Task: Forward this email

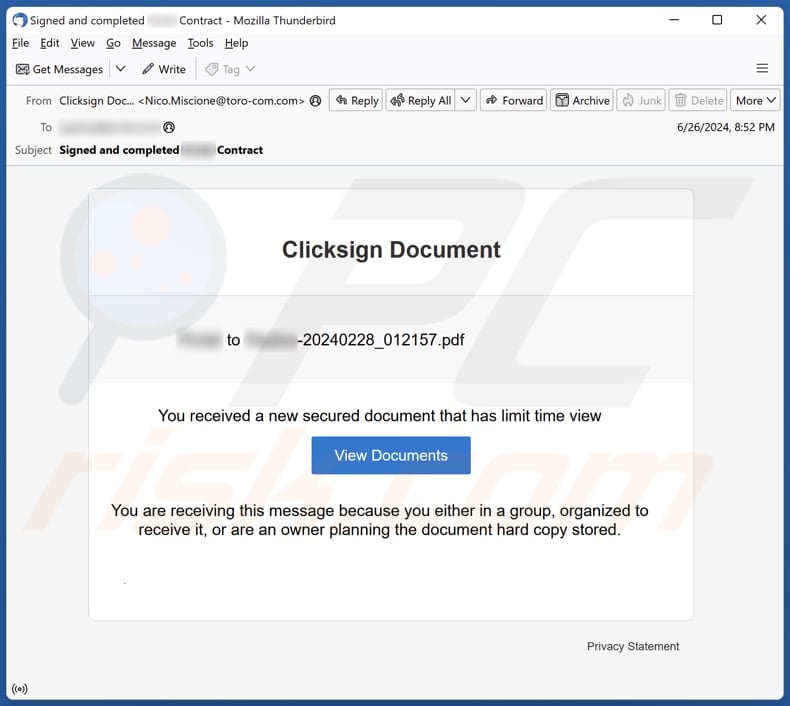Action: pos(513,100)
